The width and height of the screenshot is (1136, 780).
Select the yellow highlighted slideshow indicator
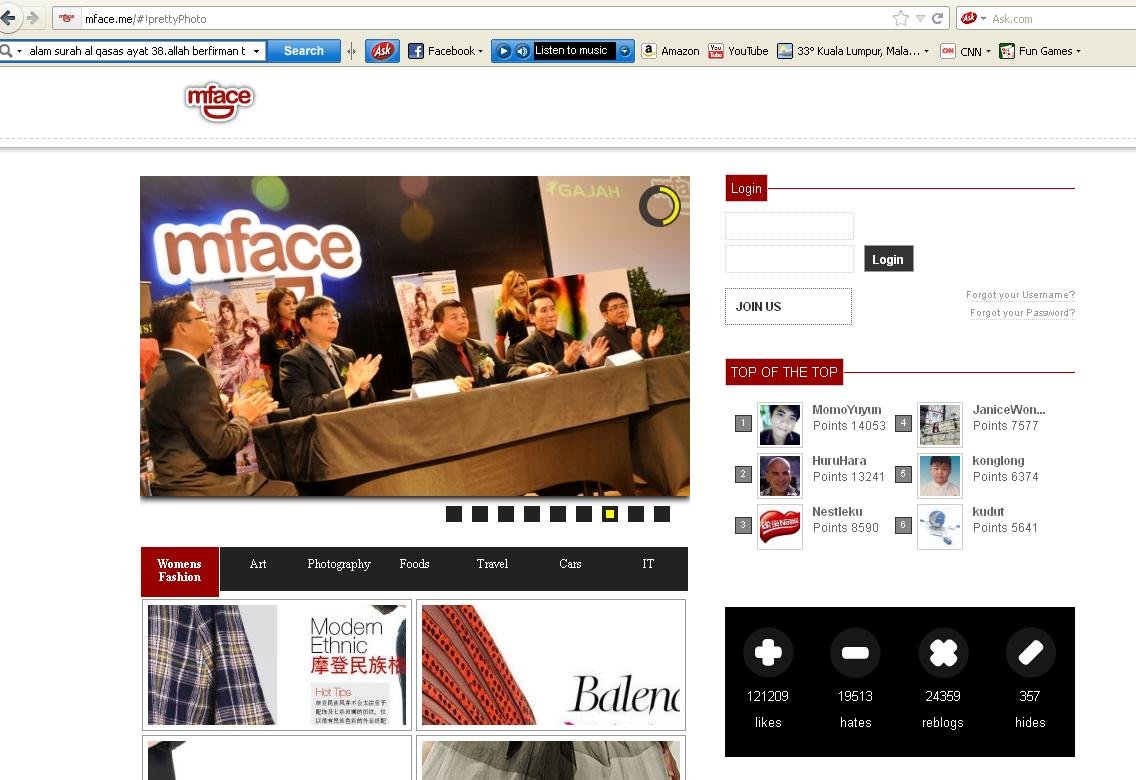tap(610, 514)
